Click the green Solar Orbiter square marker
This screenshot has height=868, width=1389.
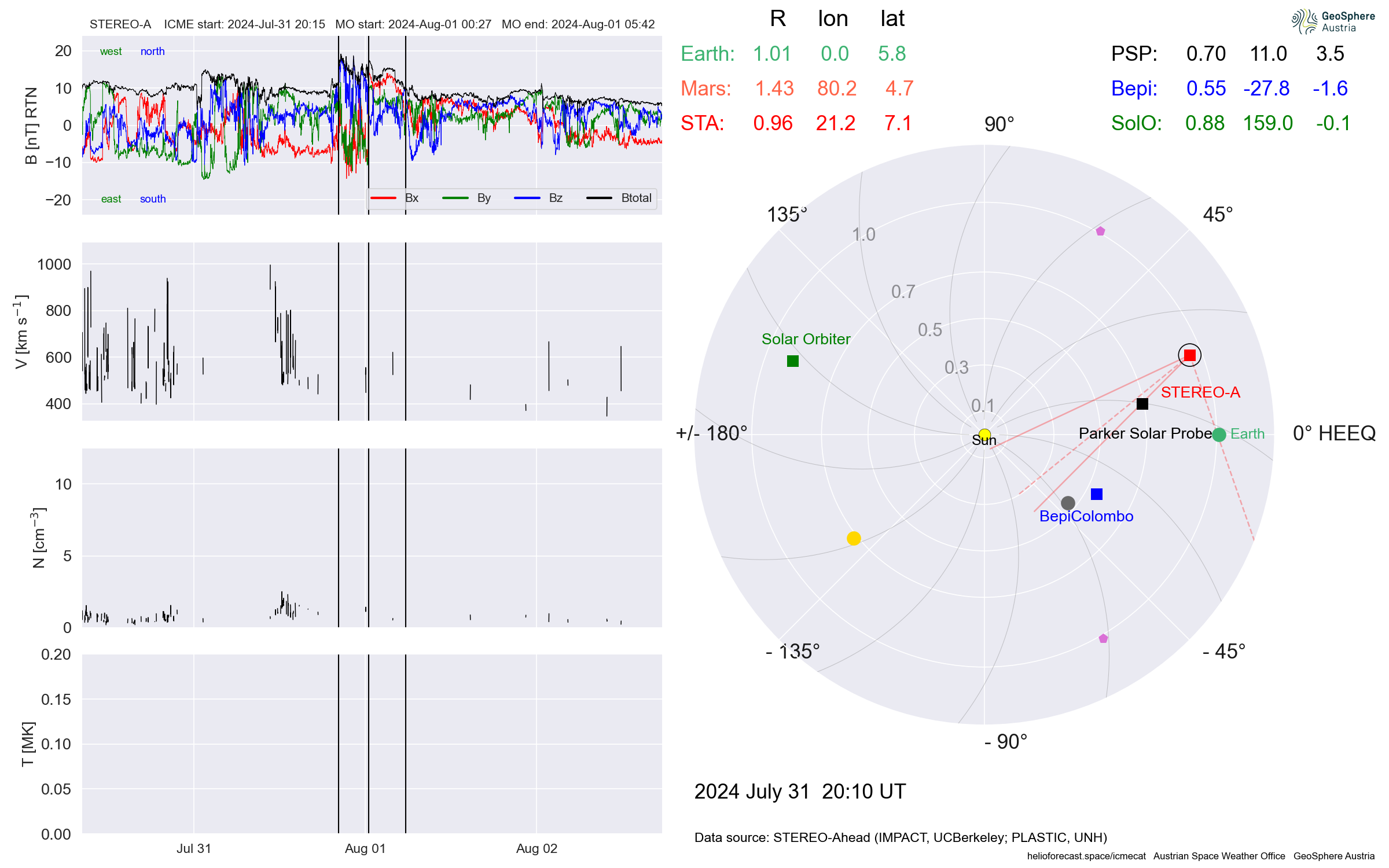coord(793,361)
